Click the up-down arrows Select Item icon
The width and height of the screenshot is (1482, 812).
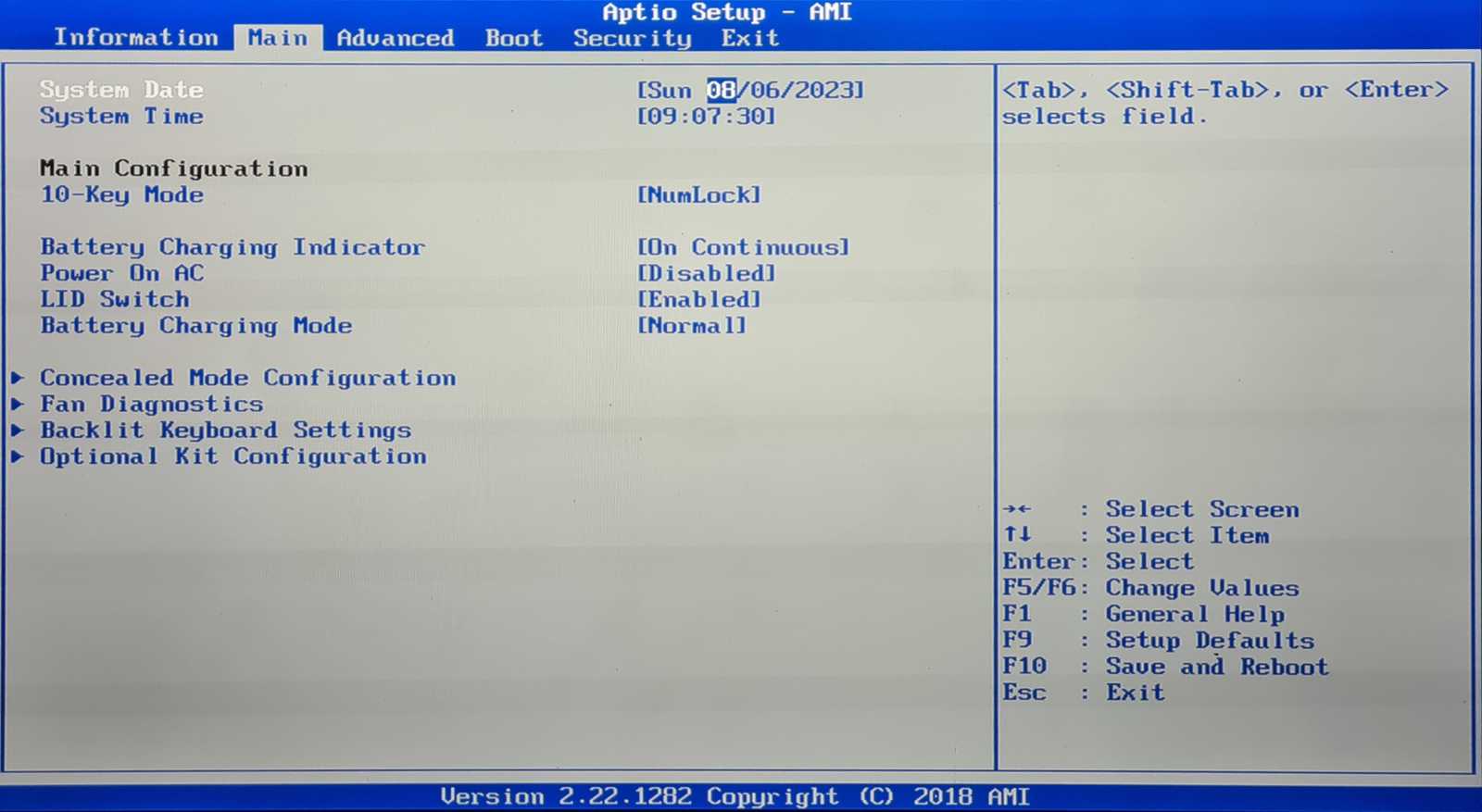1017,534
